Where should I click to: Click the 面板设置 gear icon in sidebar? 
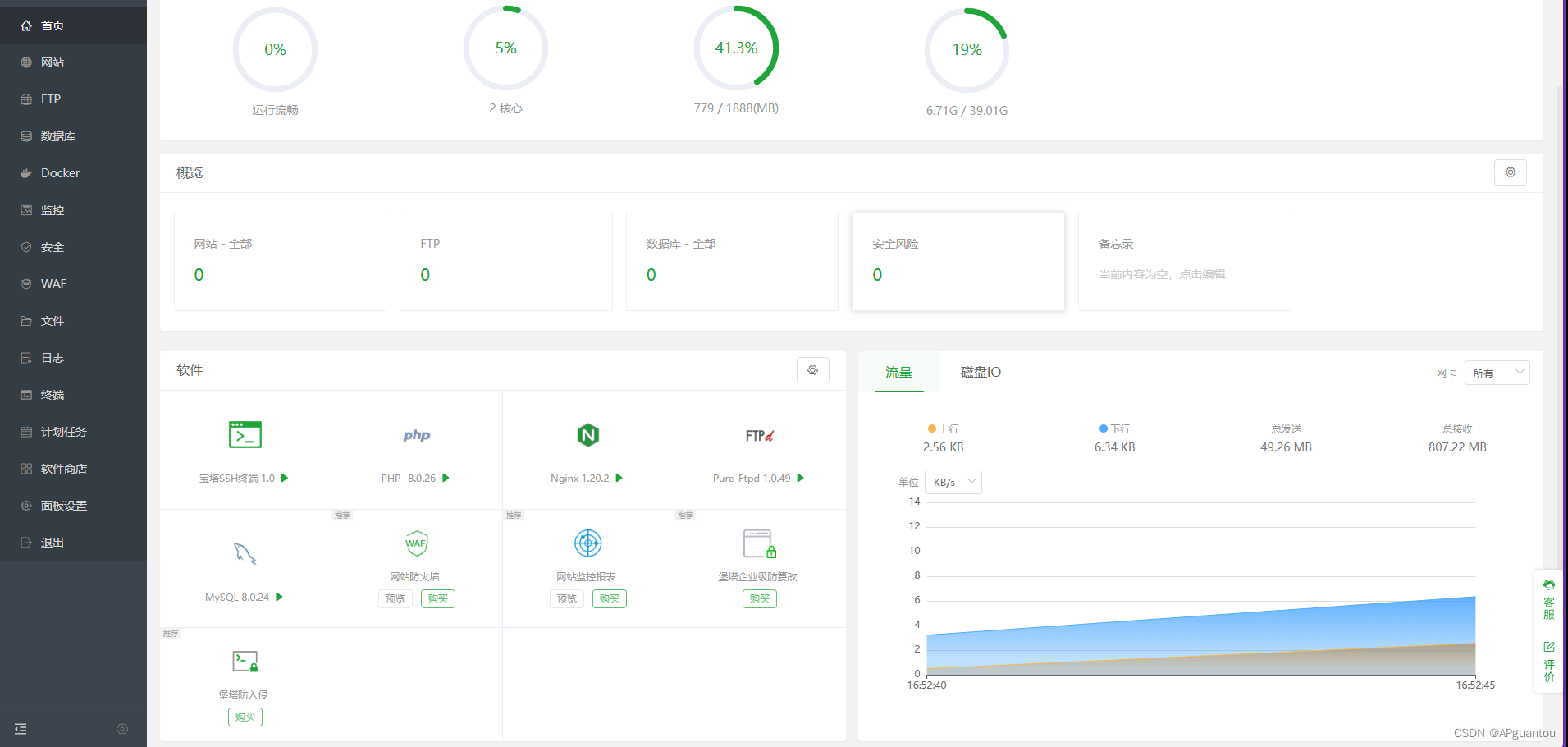coord(26,506)
